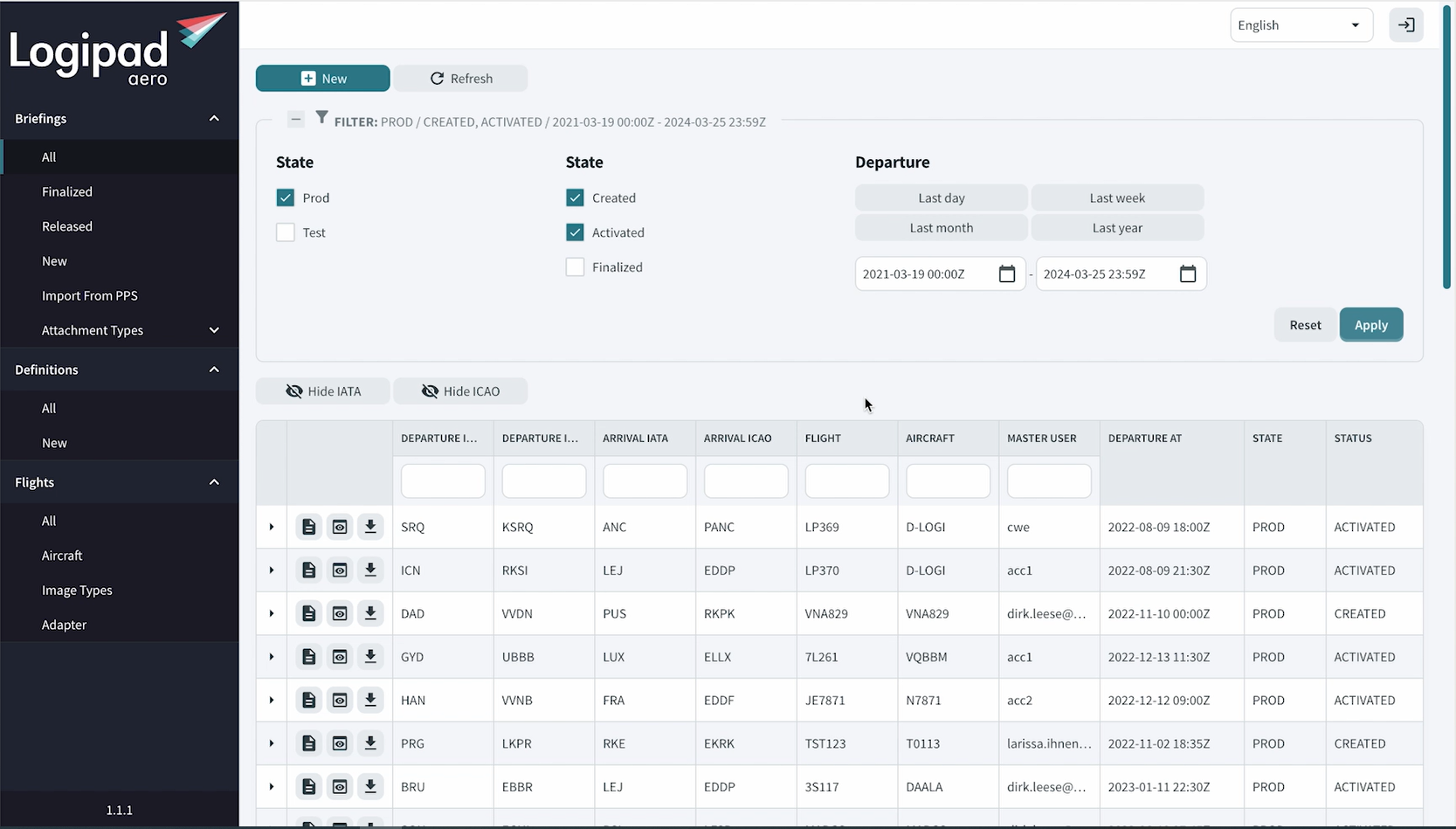
Task: Download briefing for flight TST123
Action: pyautogui.click(x=370, y=743)
